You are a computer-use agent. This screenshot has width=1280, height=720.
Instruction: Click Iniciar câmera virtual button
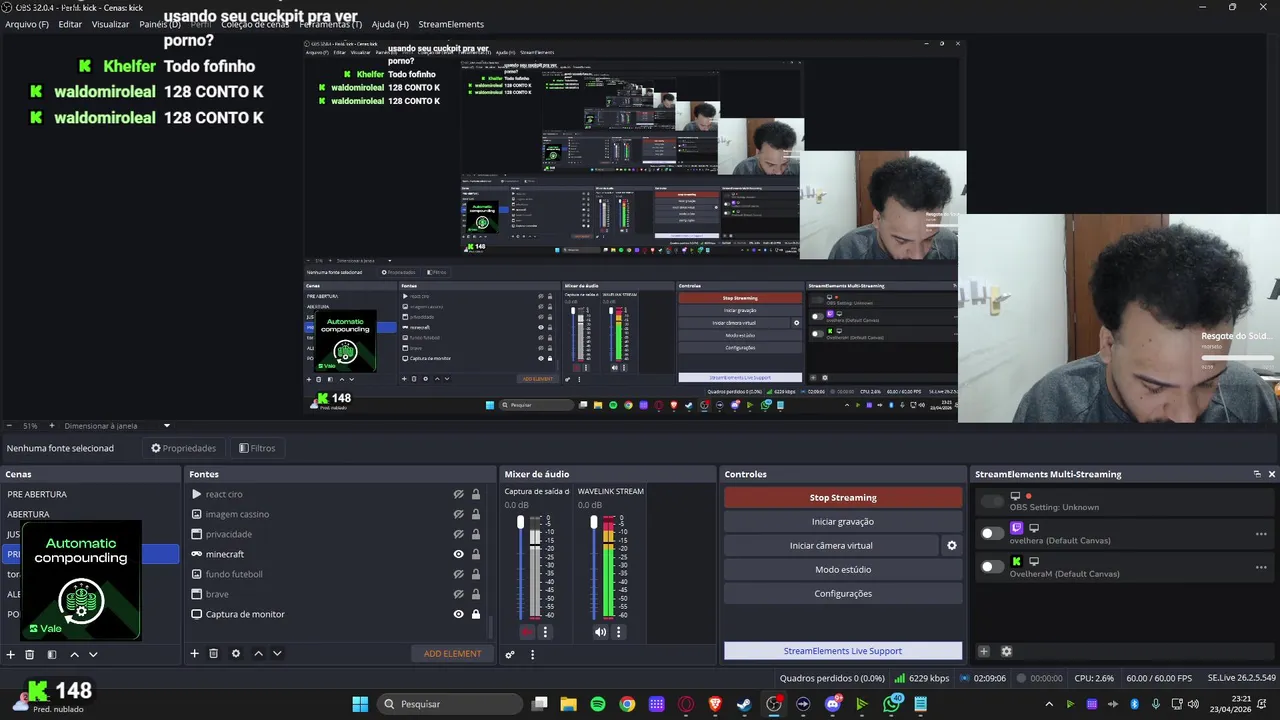[x=831, y=546]
